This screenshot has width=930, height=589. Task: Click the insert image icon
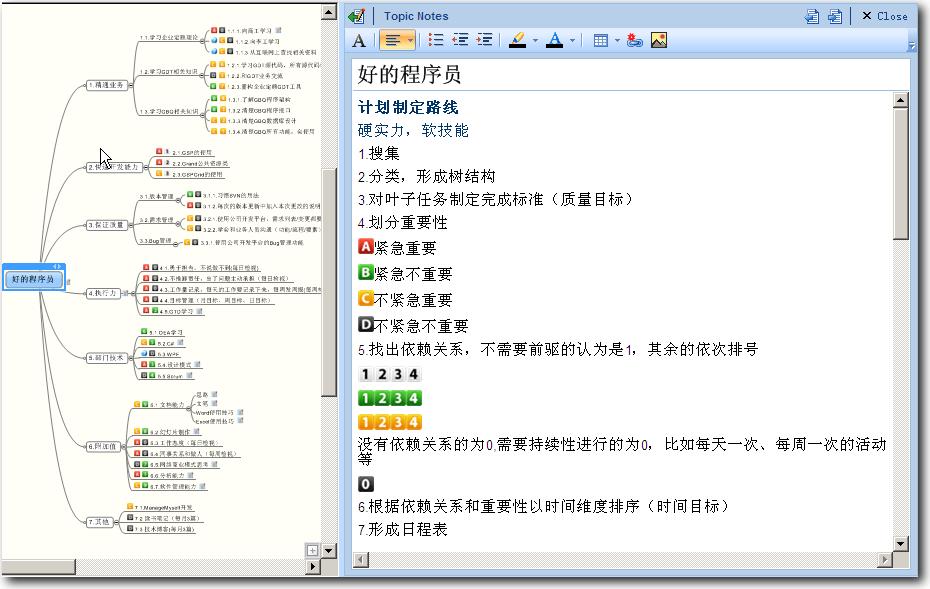659,40
